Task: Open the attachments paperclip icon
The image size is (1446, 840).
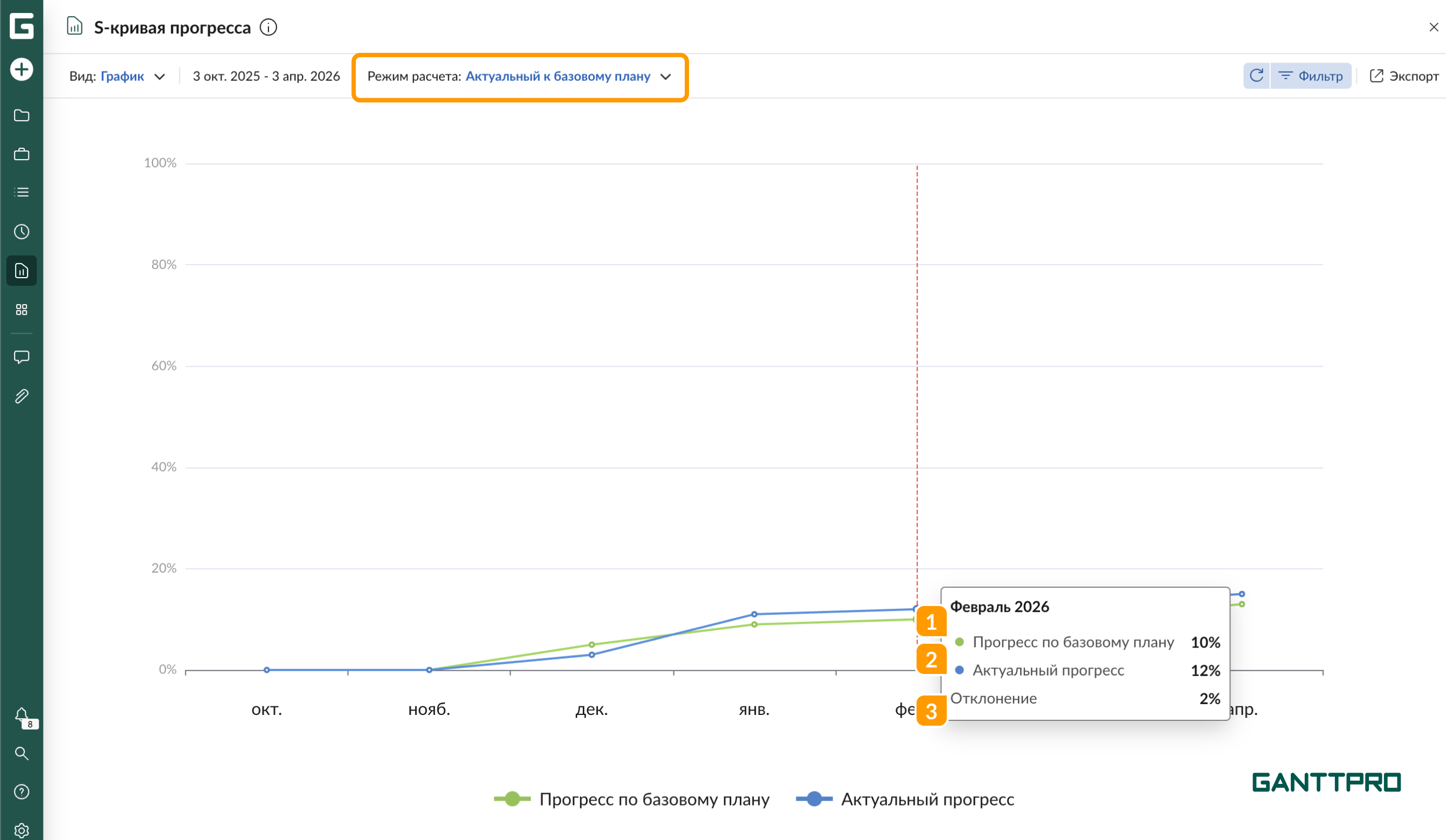Action: click(x=21, y=396)
